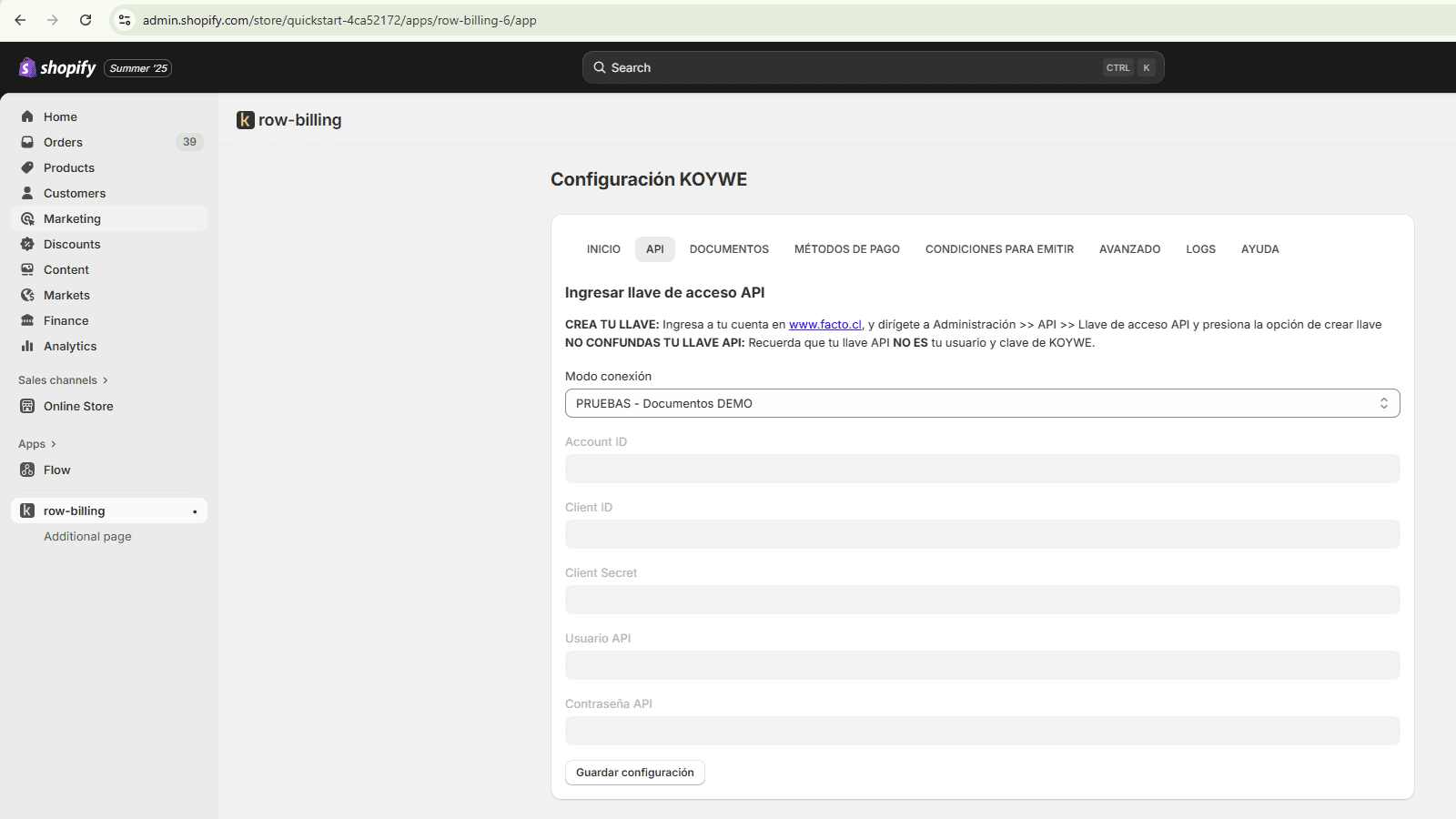
Task: Switch to the INICIO tab
Action: point(603,249)
